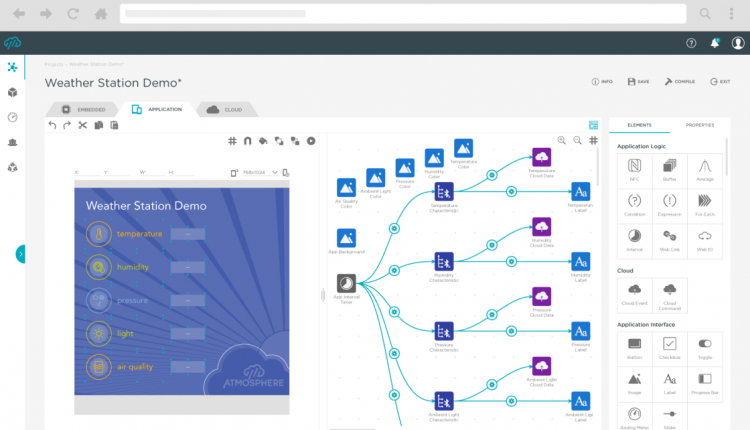
Task: Open the cube icon in left sidebar
Action: [x=12, y=92]
